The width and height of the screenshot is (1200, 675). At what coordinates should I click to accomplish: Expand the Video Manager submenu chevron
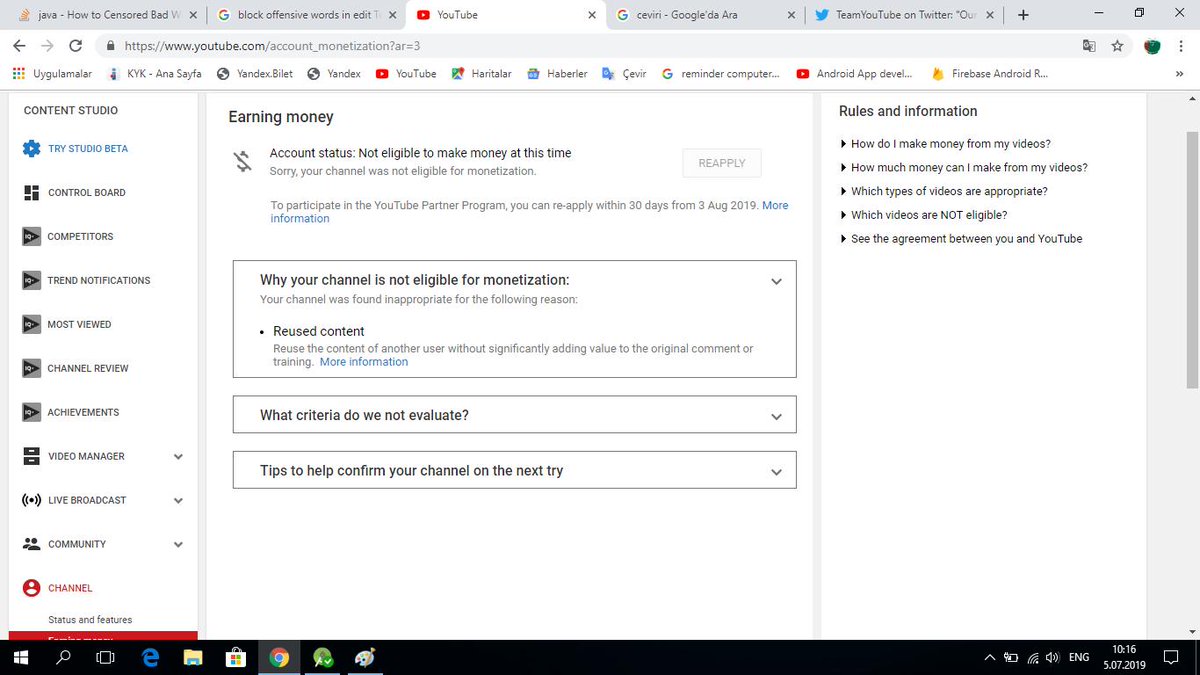click(x=179, y=457)
